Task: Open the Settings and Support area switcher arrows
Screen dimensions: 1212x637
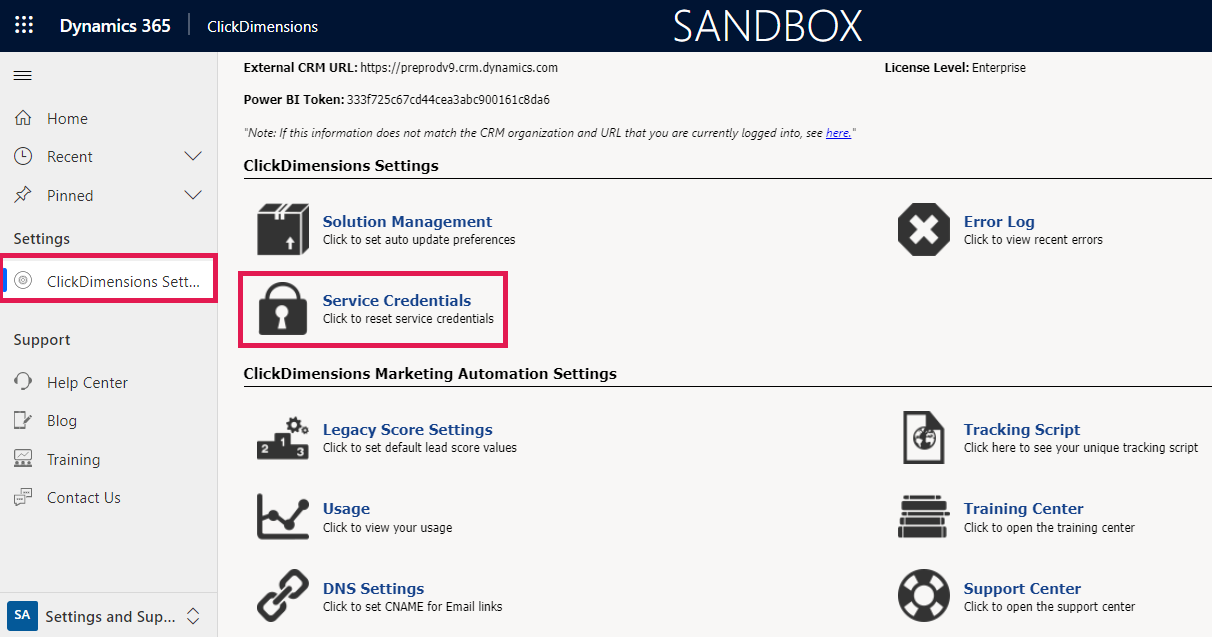Action: (194, 616)
